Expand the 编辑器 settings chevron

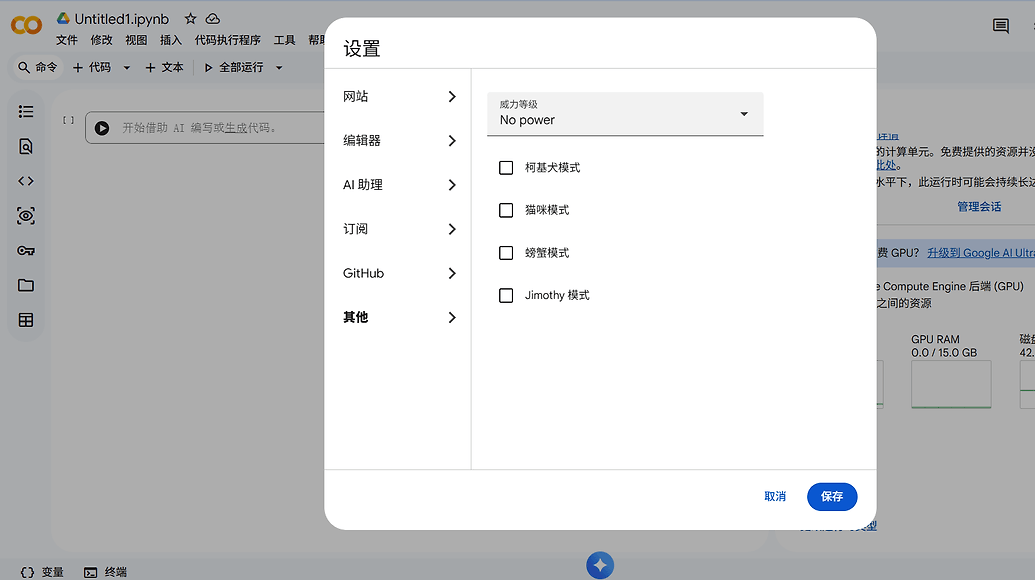[x=452, y=141]
